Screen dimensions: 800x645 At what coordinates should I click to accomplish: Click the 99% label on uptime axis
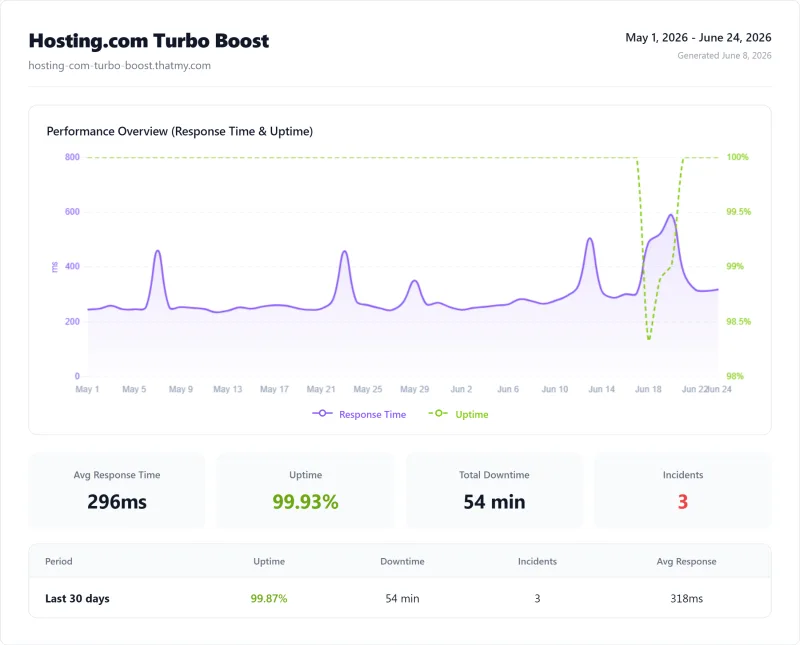[x=735, y=266]
